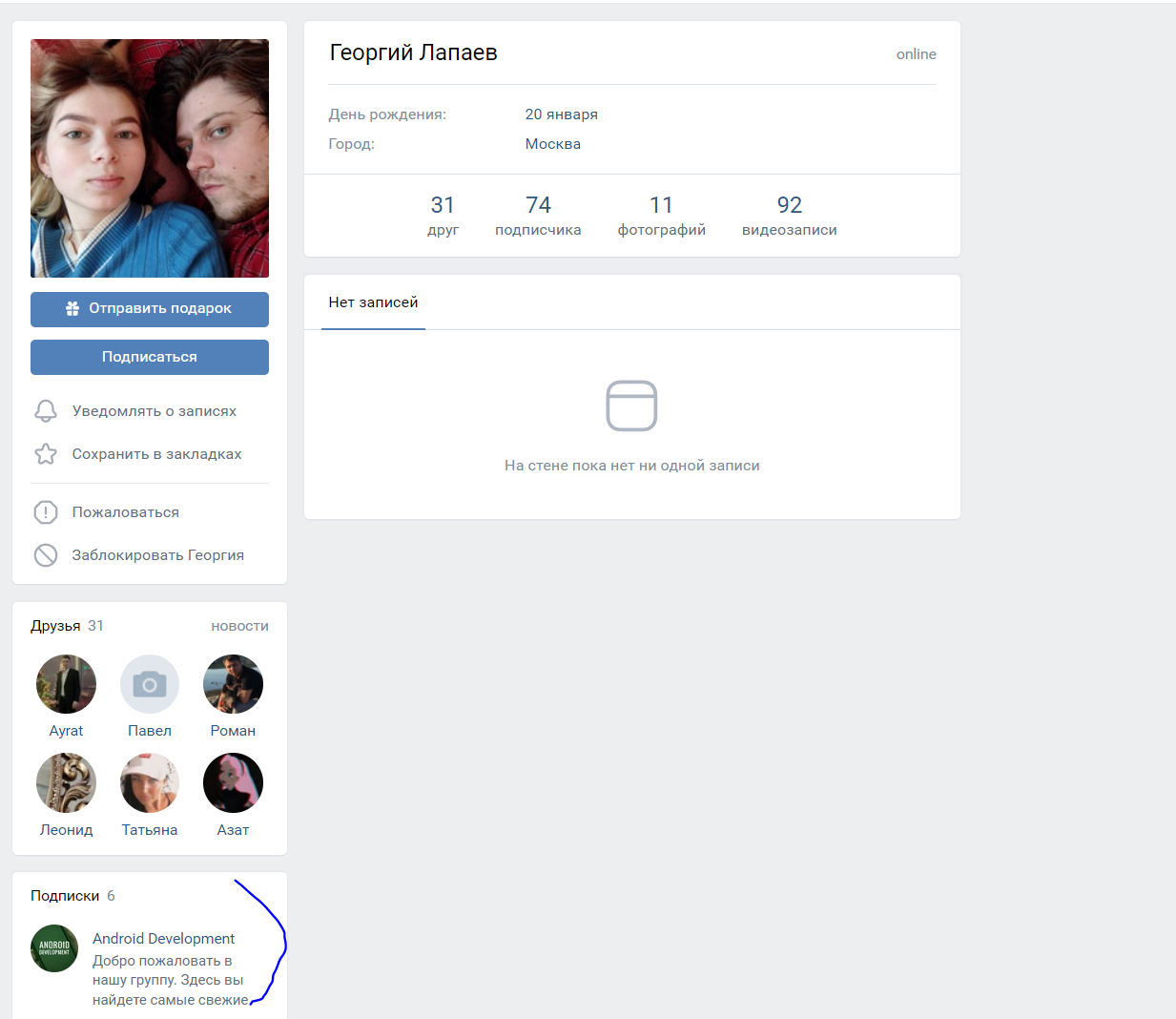This screenshot has height=1019, width=1176.
Task: Click the exclamation report icon
Action: pyautogui.click(x=46, y=512)
